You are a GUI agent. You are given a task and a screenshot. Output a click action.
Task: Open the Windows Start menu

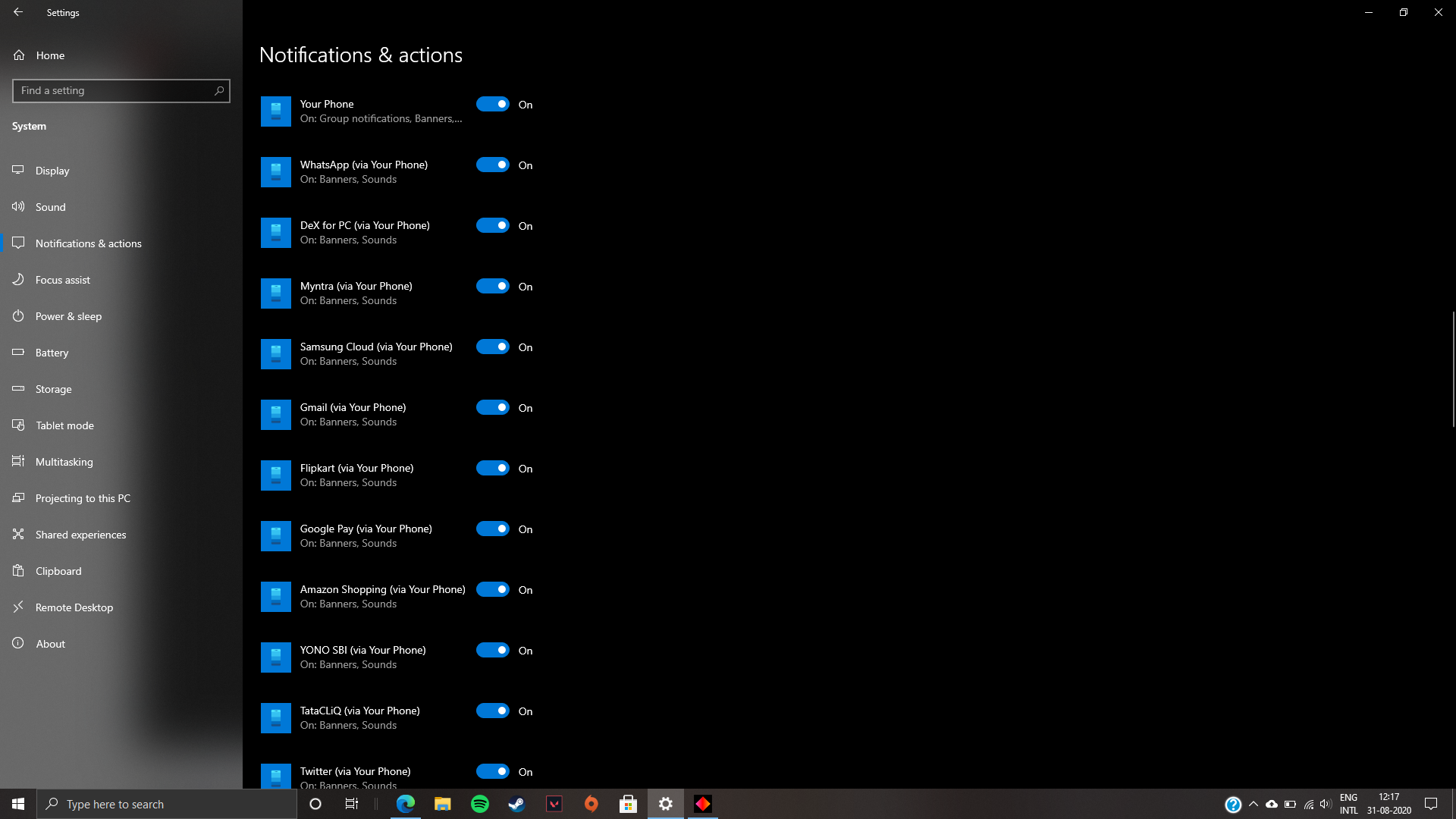click(18, 804)
